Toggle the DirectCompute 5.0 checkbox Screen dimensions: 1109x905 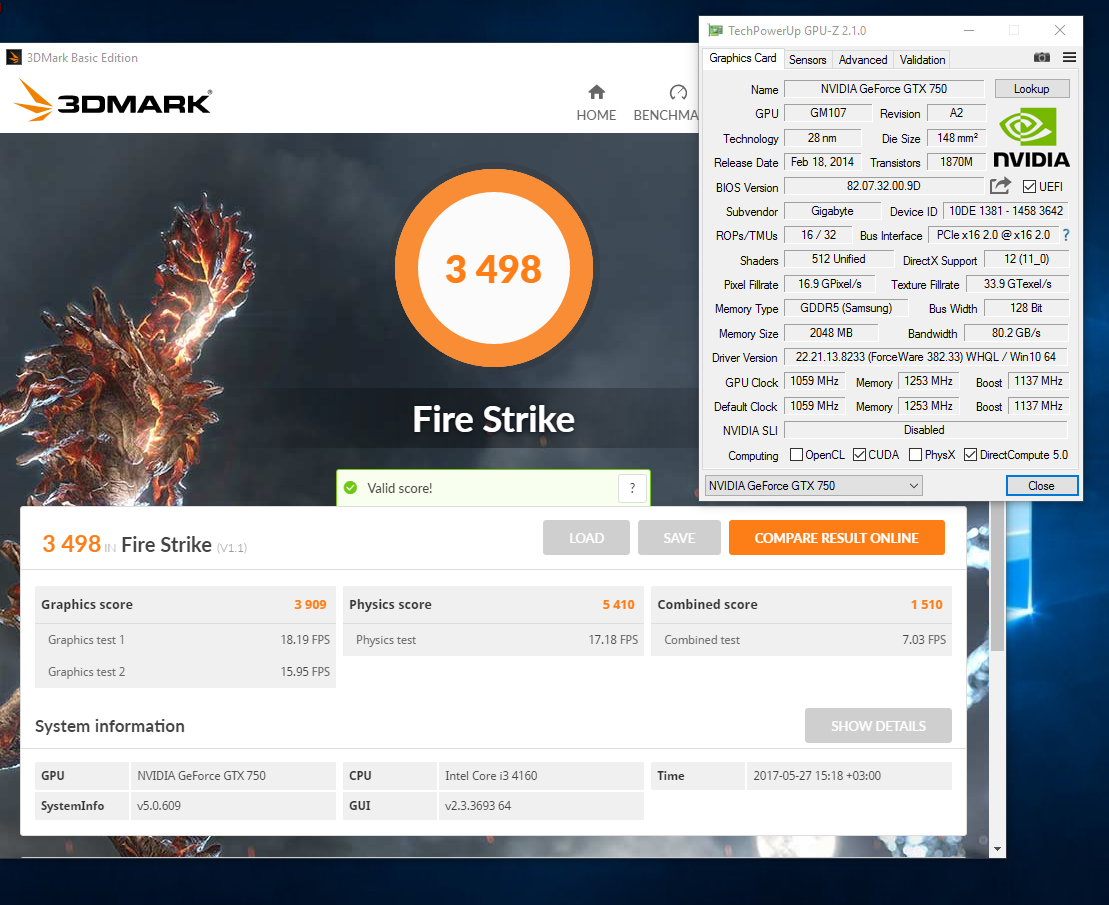[x=970, y=455]
